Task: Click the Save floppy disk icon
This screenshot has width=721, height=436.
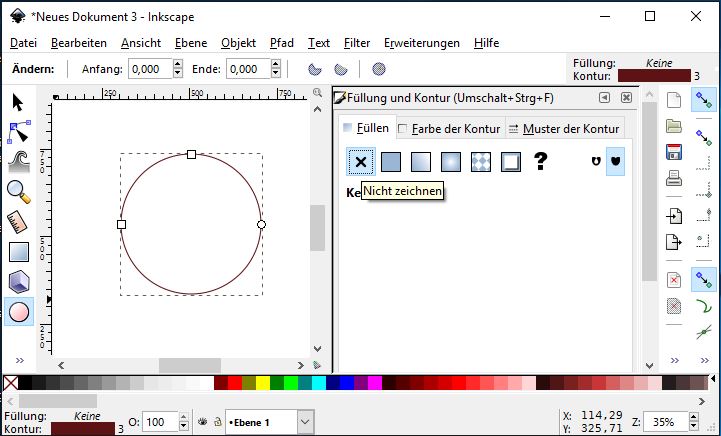Action: [674, 152]
